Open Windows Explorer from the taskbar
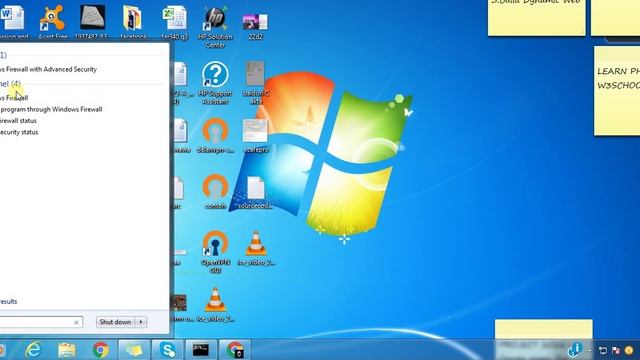Viewport: 640px width, 360px height. coord(67,350)
